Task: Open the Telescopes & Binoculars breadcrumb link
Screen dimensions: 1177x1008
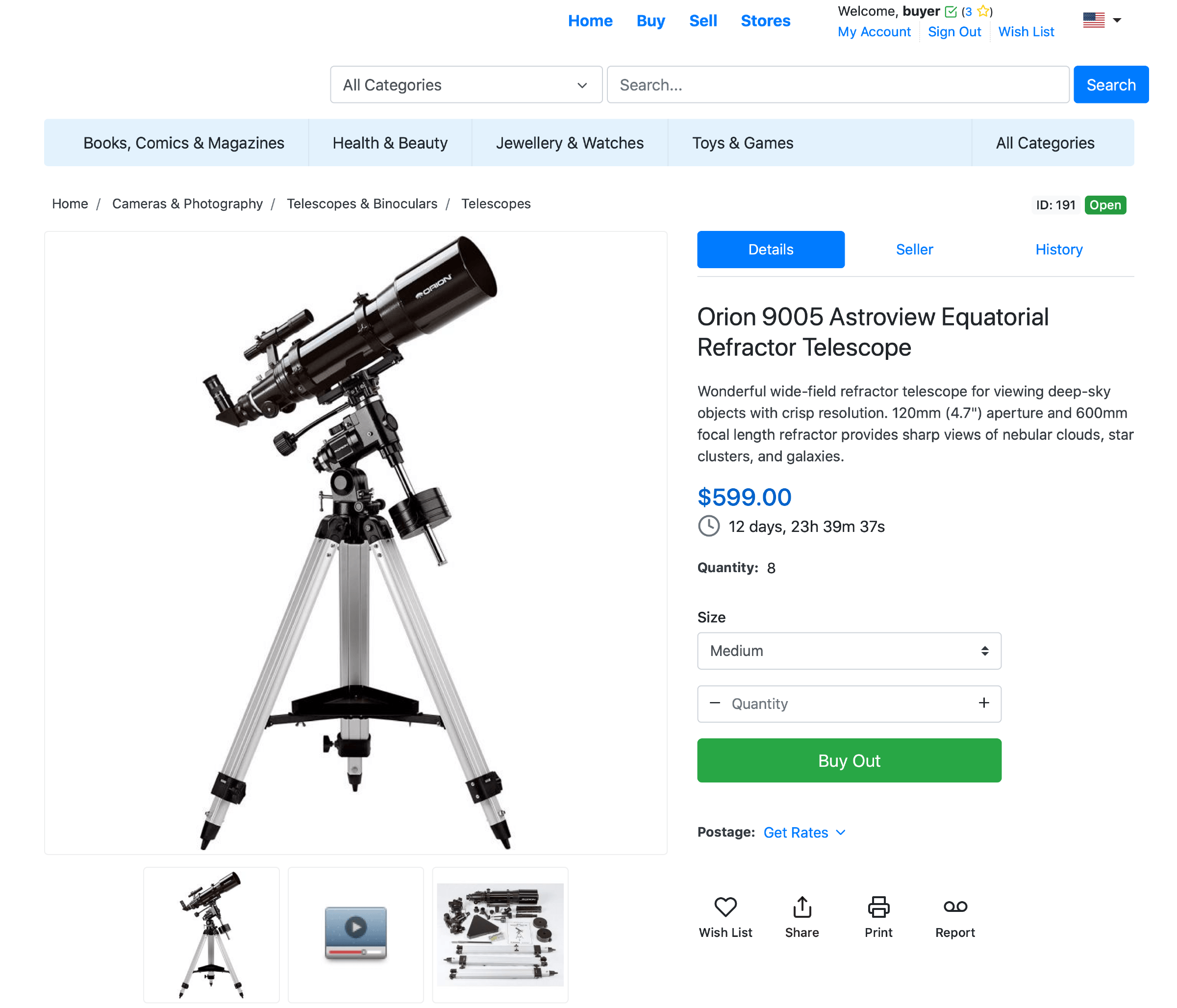Action: tap(362, 203)
